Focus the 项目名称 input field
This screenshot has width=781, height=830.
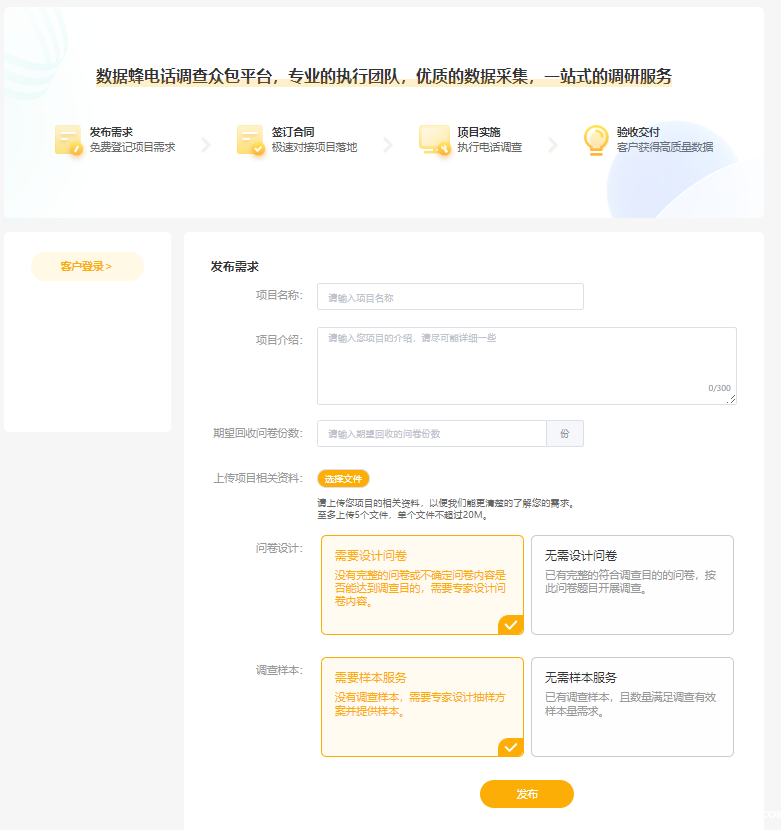click(450, 297)
